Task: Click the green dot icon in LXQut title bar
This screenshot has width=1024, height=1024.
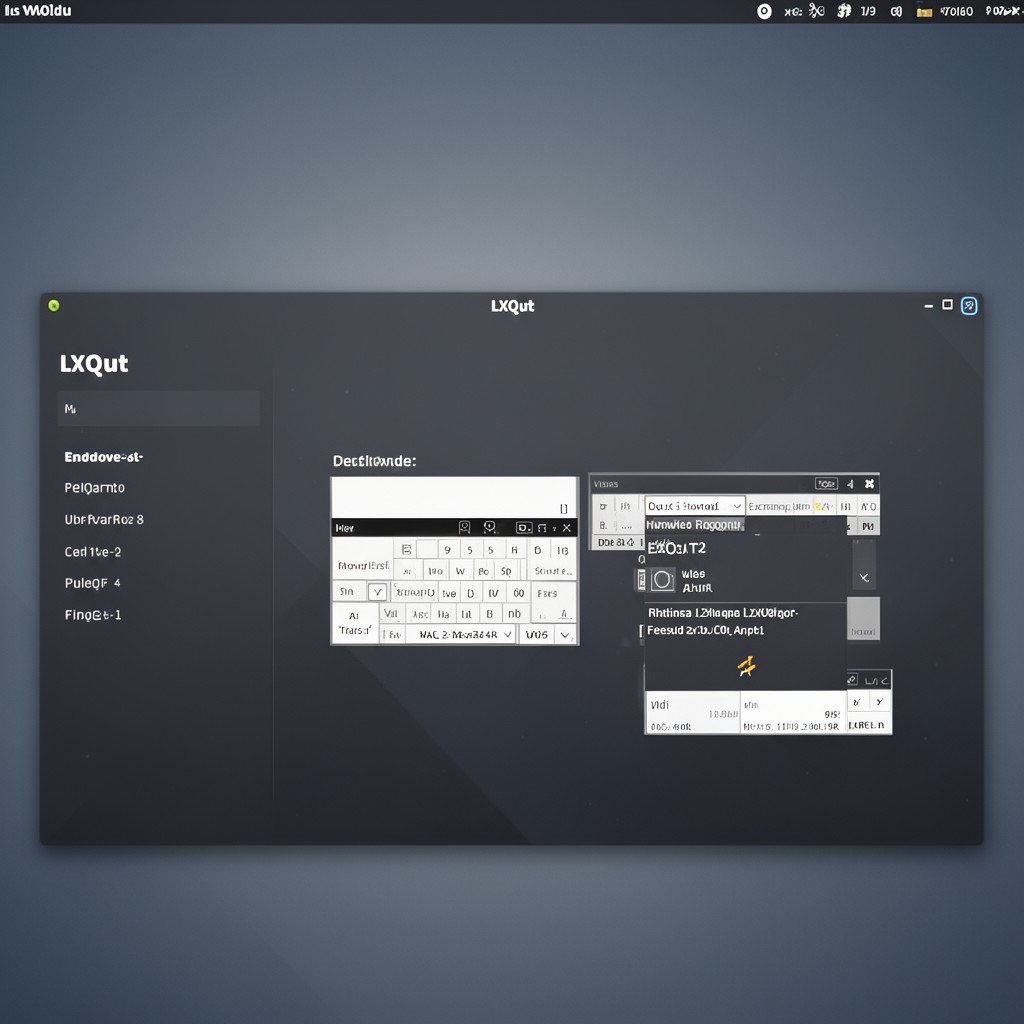Action: click(54, 305)
